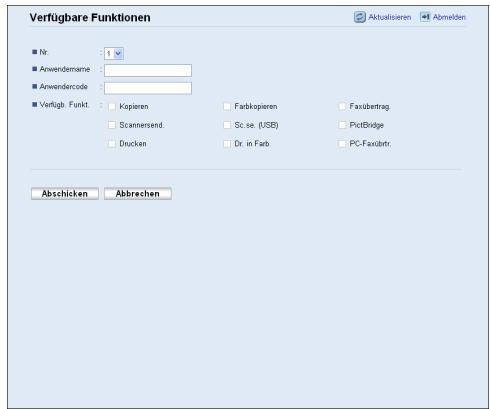Enable the Farbkopieren checkbox
Viewport: 490px width, 409px height.
click(227, 107)
